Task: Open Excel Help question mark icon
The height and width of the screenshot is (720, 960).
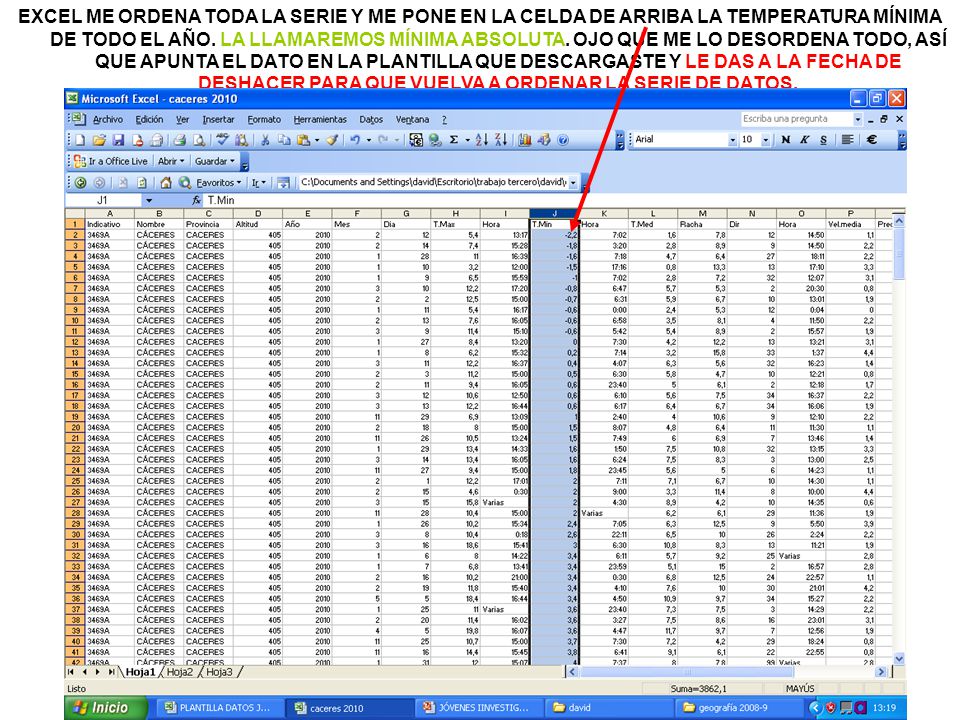Action: [563, 140]
